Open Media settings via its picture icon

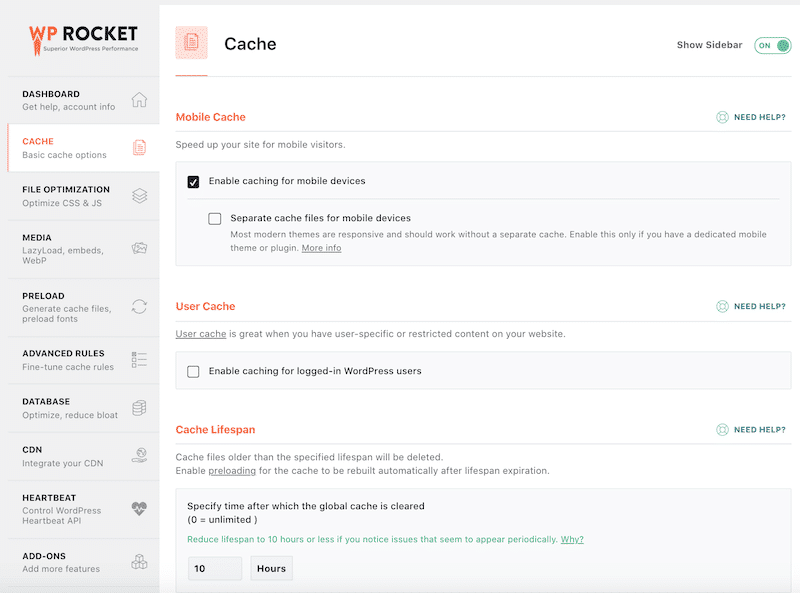click(x=139, y=249)
